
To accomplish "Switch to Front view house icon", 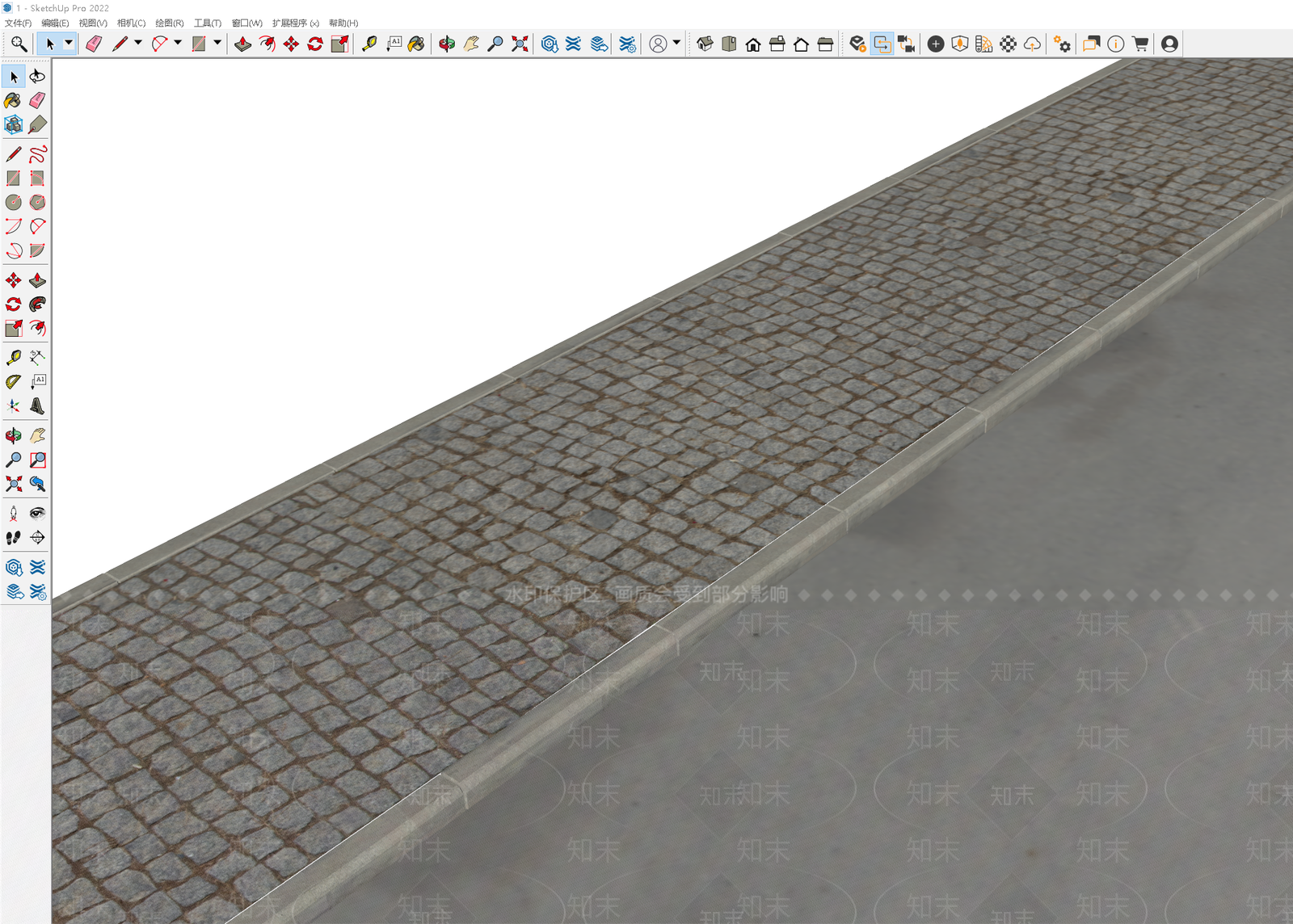I will [x=753, y=44].
